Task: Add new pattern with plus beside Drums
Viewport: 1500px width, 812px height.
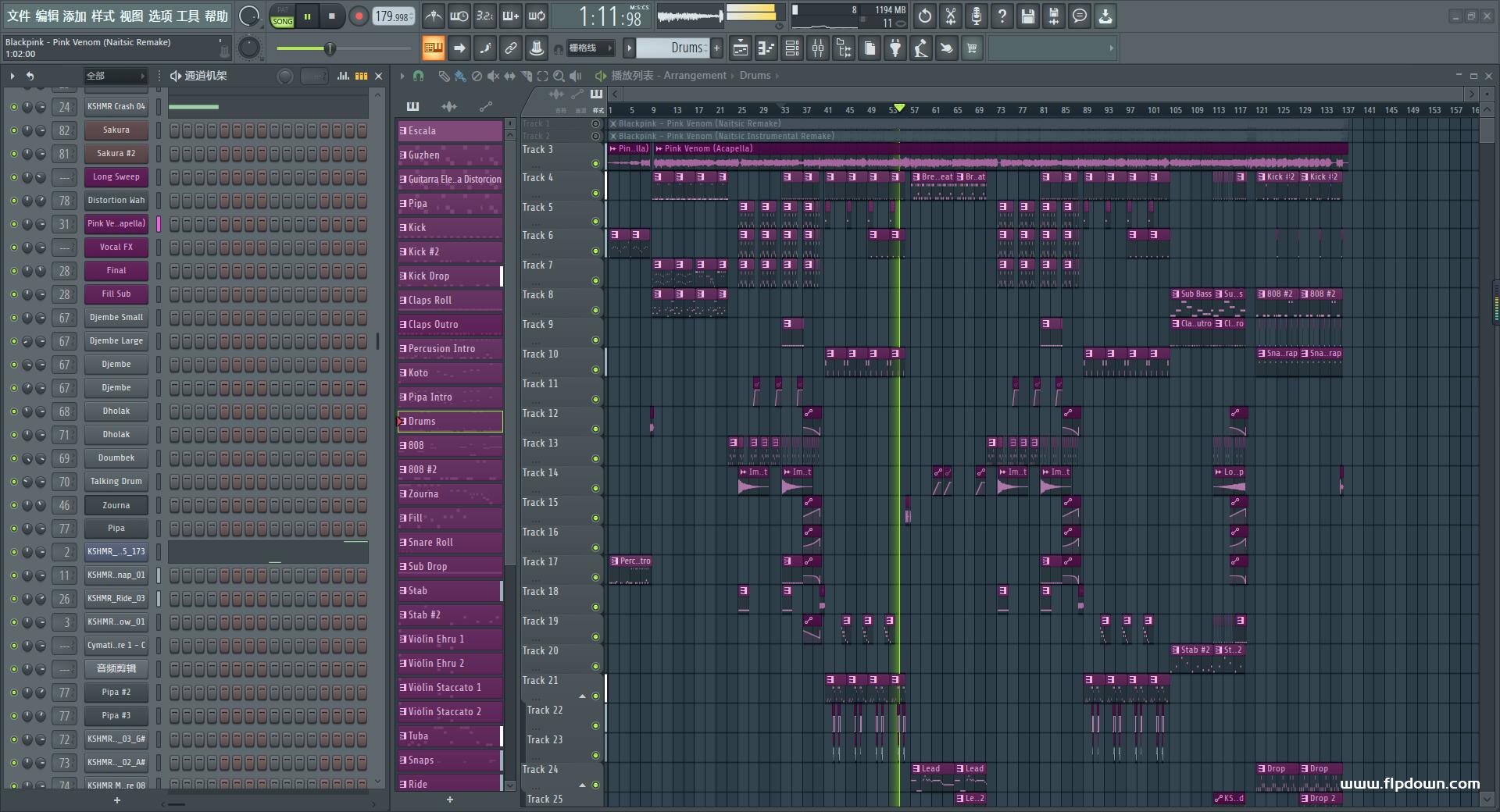Action: [716, 48]
